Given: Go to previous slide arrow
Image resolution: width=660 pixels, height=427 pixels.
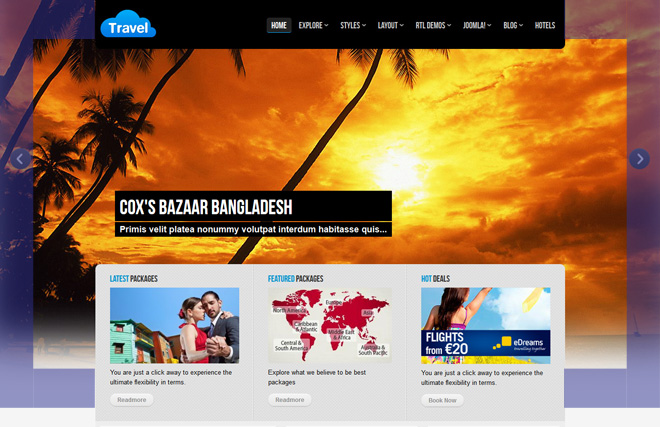Looking at the screenshot, I should [x=20, y=159].
